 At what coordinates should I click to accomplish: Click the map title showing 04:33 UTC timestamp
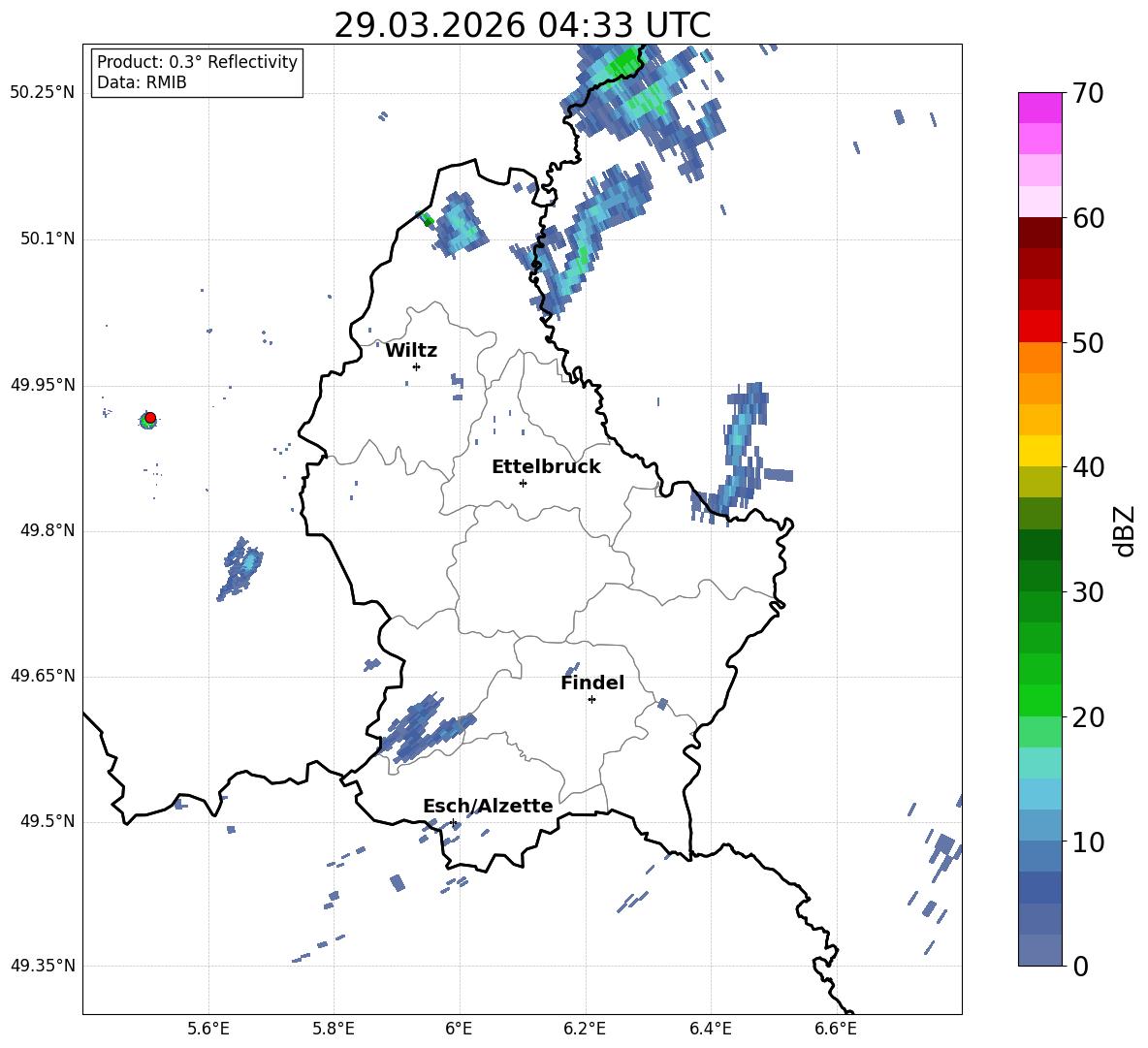coord(522,26)
